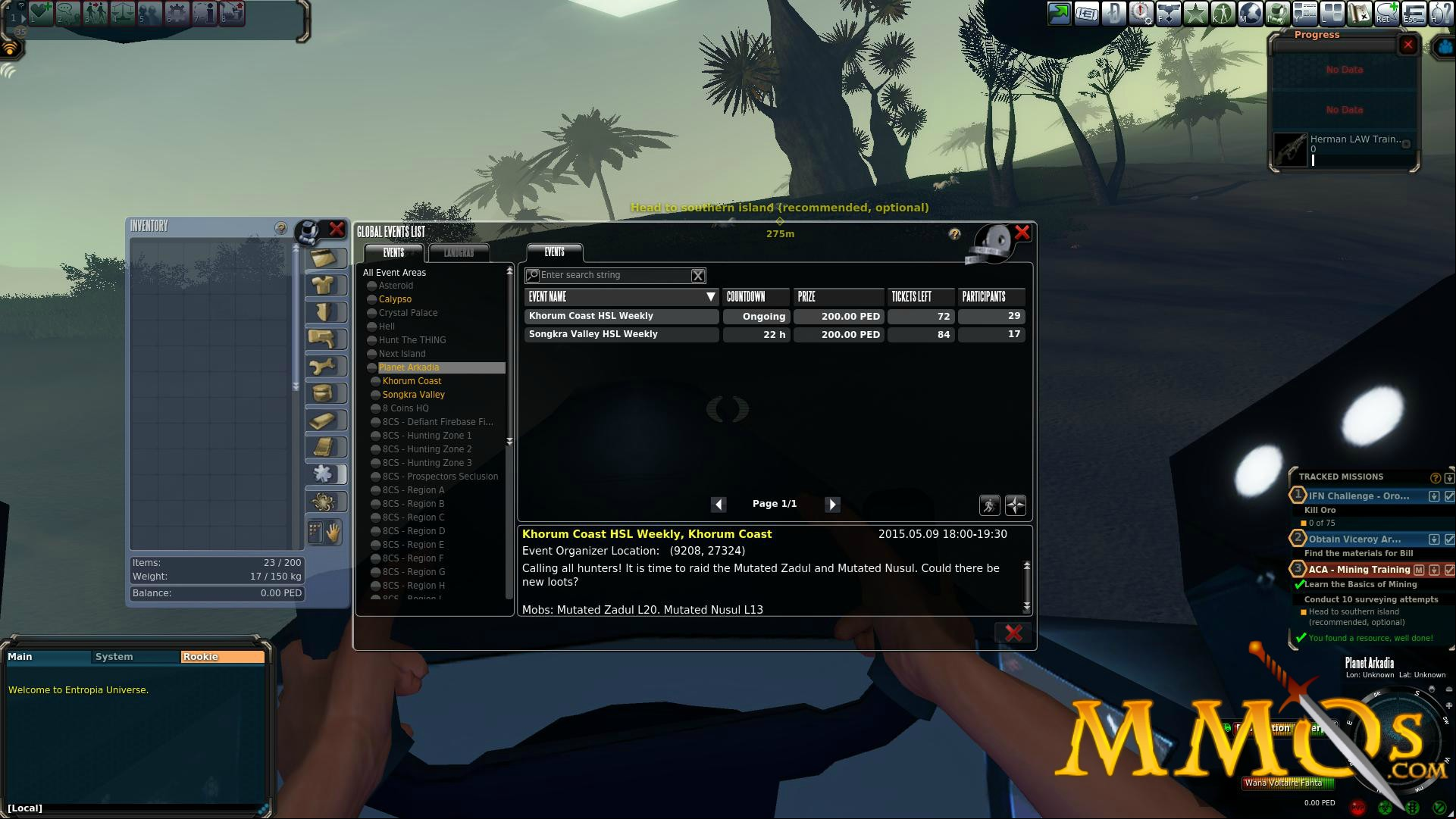This screenshot has height=819, width=1456.
Task: Toggle the Hunt The THING area radio button
Action: click(372, 340)
